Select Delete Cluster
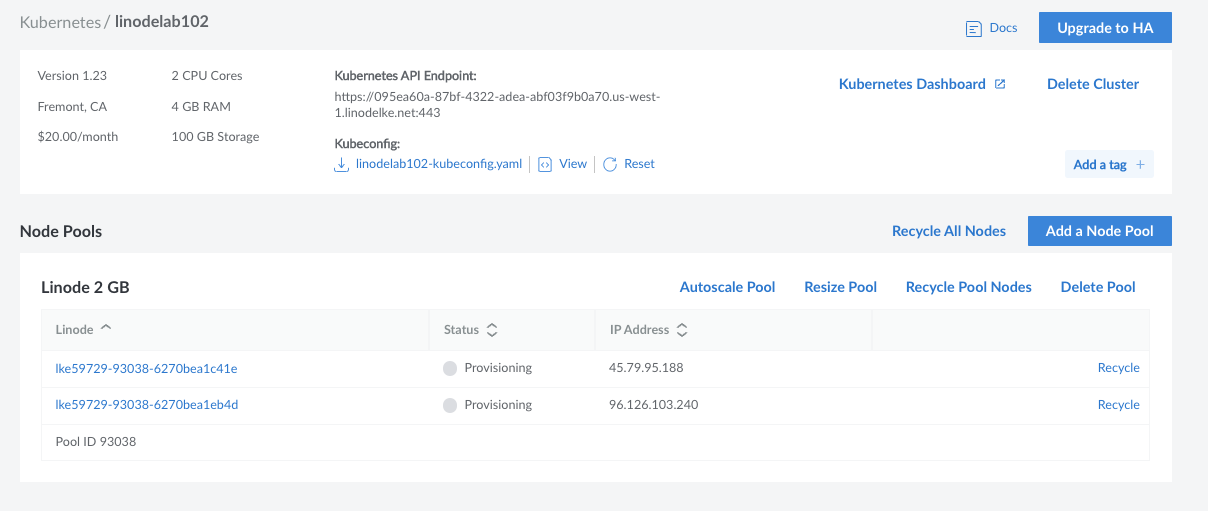Viewport: 1208px width, 511px height. (1092, 84)
